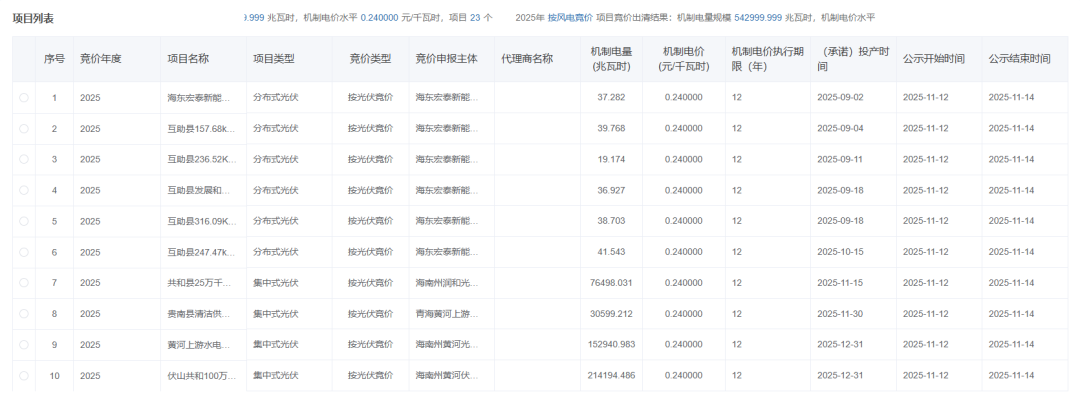
Task: Click the 代理商名称 column header
Action: 527,59
